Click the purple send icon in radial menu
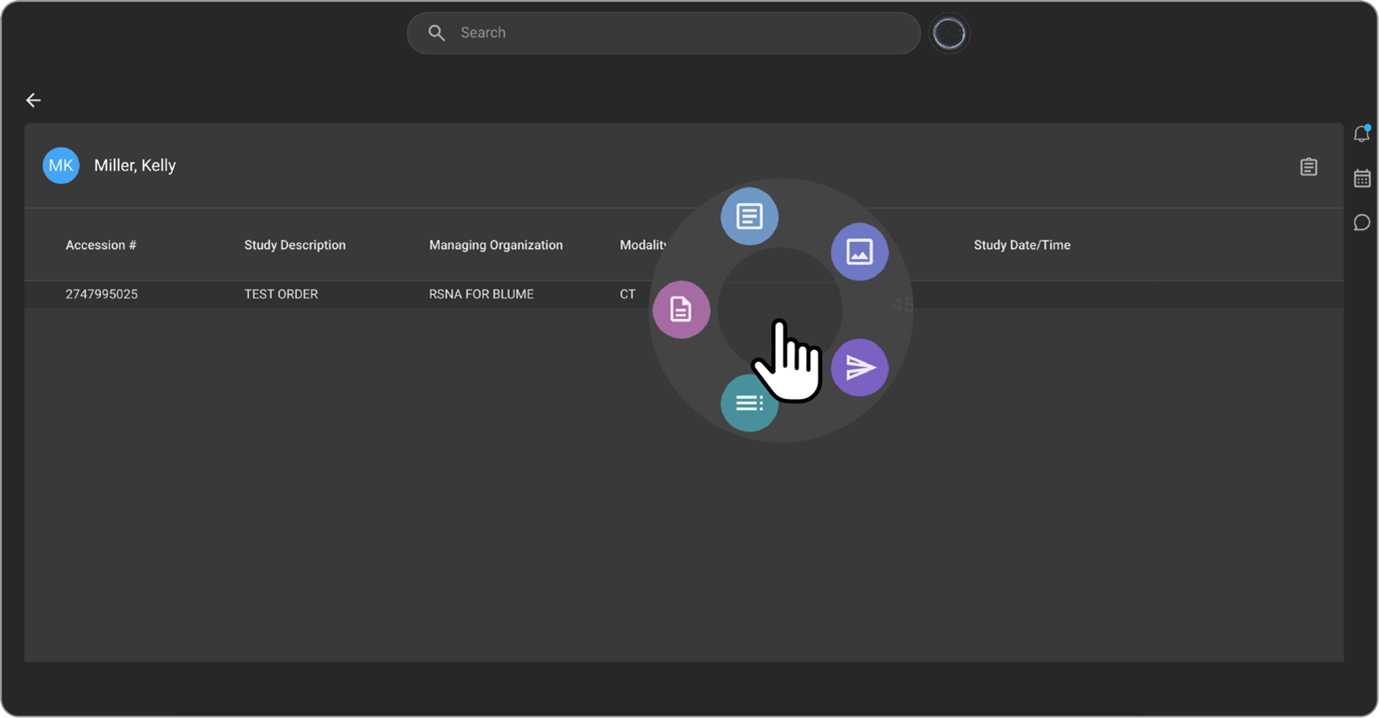 [x=859, y=368]
